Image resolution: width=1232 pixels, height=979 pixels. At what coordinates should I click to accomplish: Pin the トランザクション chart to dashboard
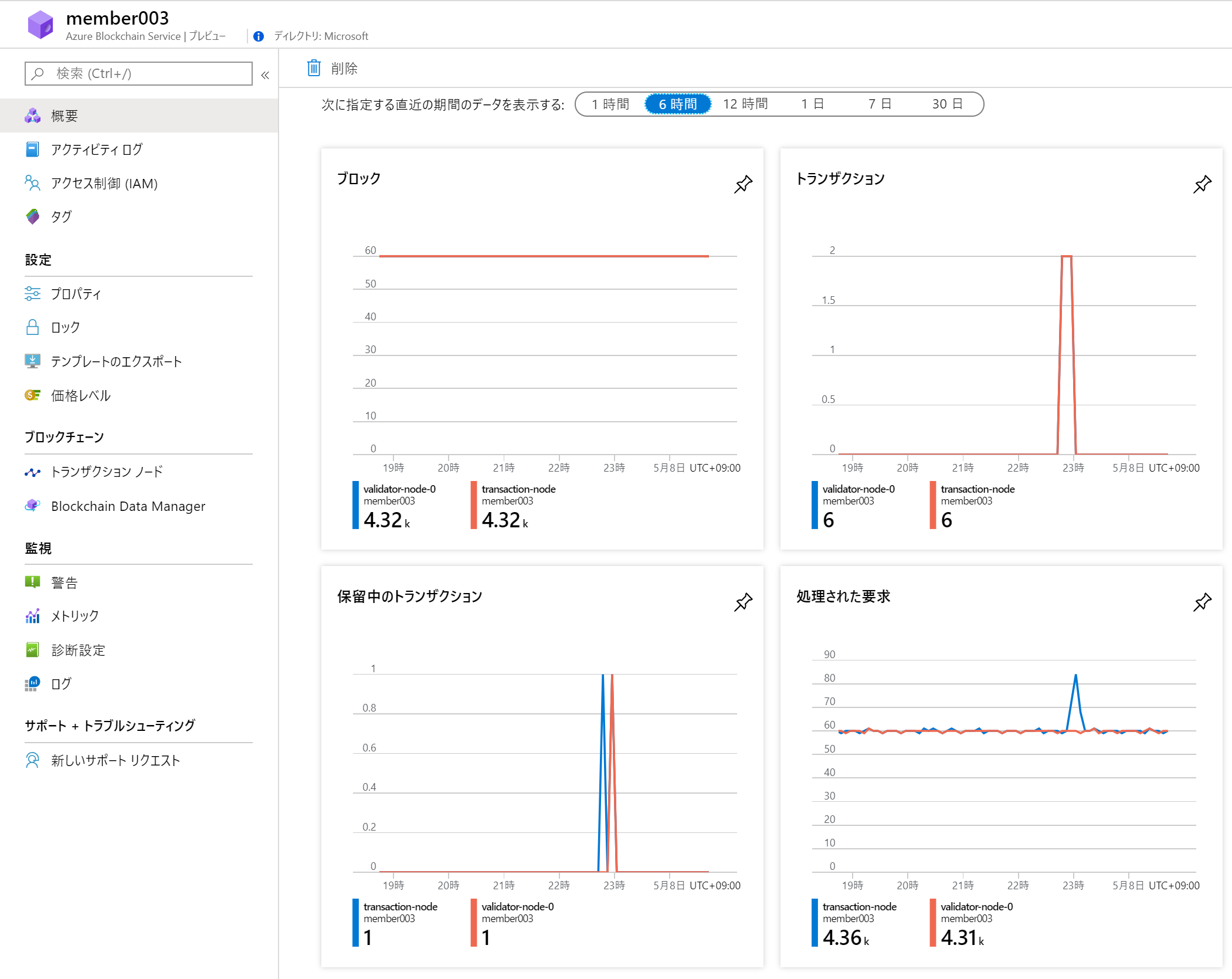[x=1202, y=184]
